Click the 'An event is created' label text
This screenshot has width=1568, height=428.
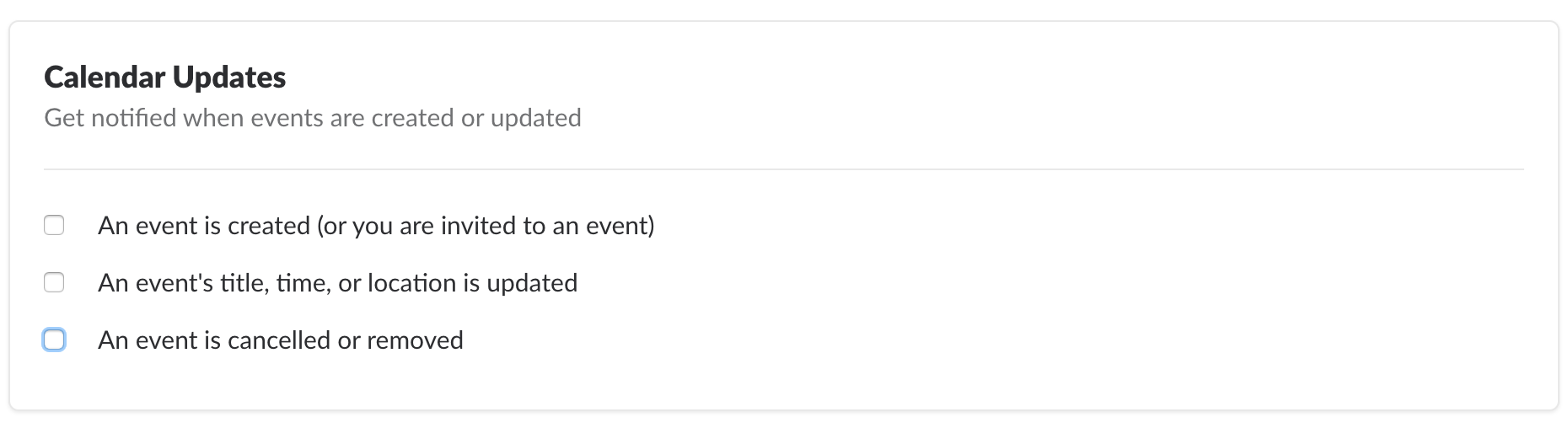[x=204, y=226]
